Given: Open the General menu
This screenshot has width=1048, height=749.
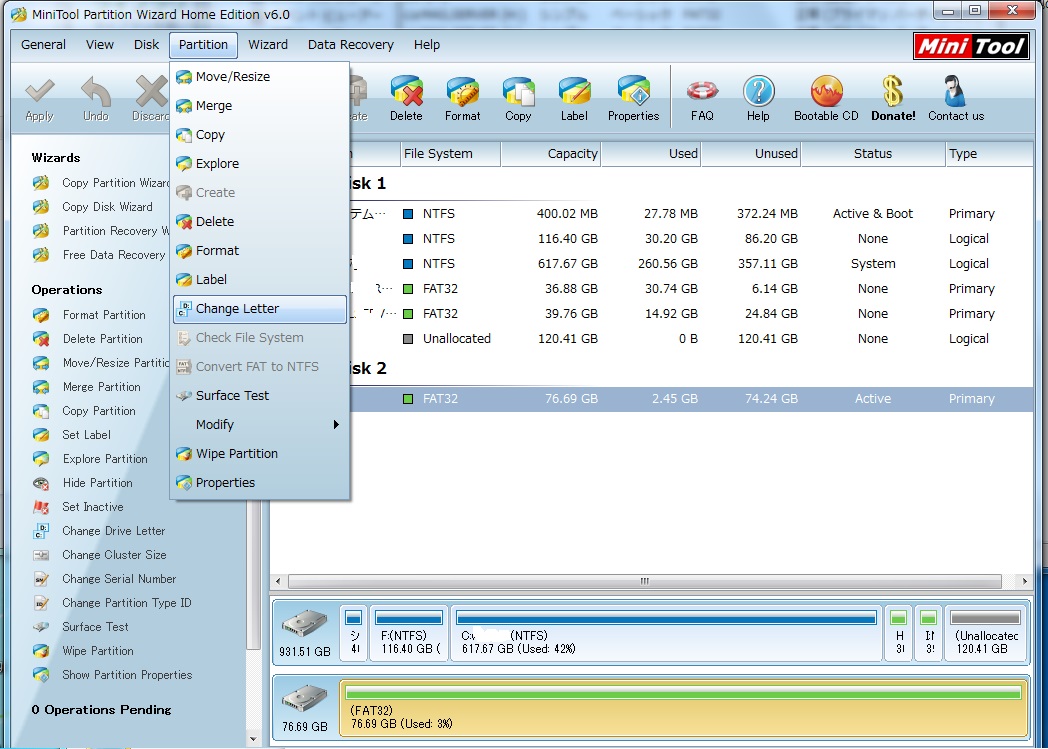Looking at the screenshot, I should tap(43, 45).
